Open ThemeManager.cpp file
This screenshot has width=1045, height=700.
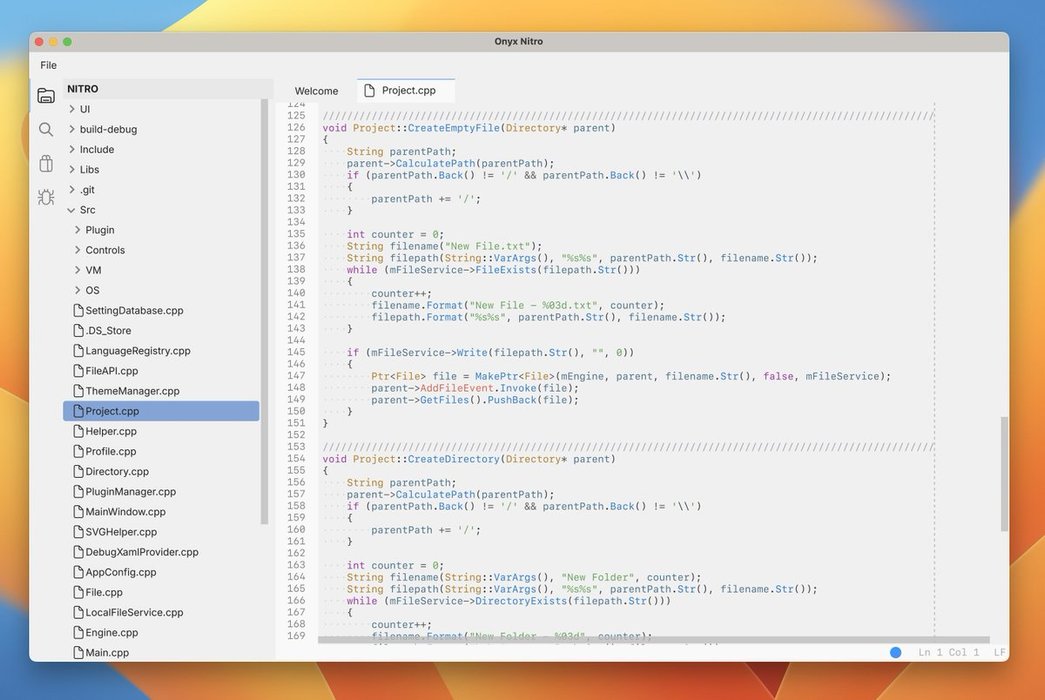click(x=132, y=391)
